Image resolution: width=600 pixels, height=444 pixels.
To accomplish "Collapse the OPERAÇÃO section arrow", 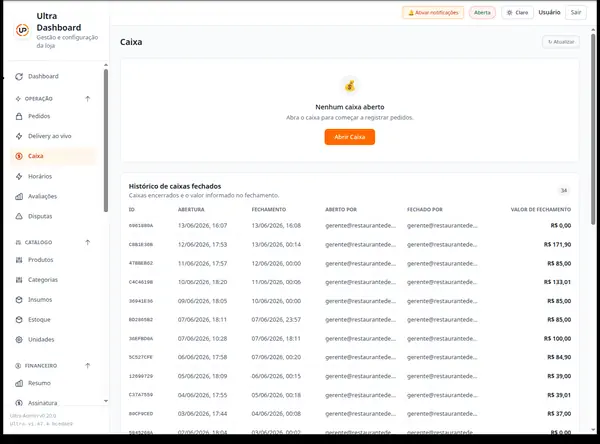I will [88, 99].
